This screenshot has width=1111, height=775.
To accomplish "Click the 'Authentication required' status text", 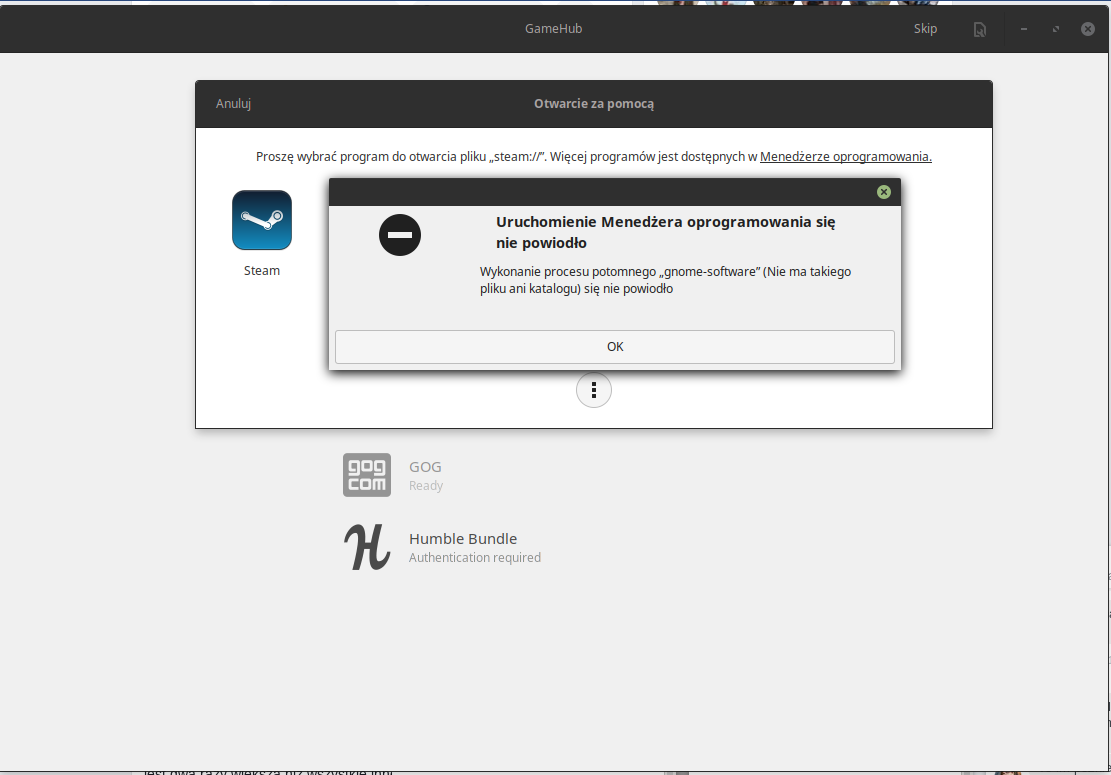I will (x=475, y=558).
